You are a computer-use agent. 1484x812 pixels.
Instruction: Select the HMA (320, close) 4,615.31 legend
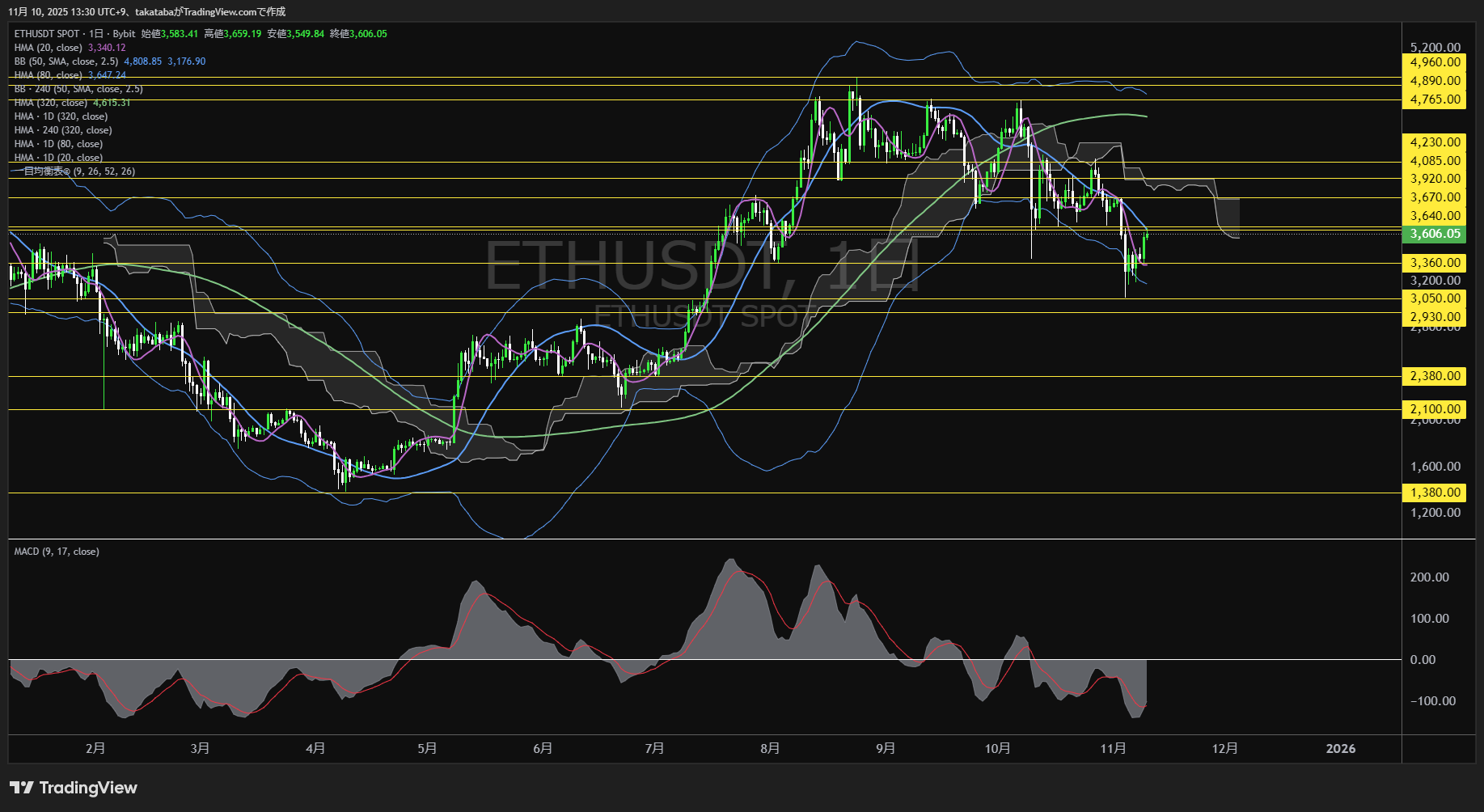72,103
